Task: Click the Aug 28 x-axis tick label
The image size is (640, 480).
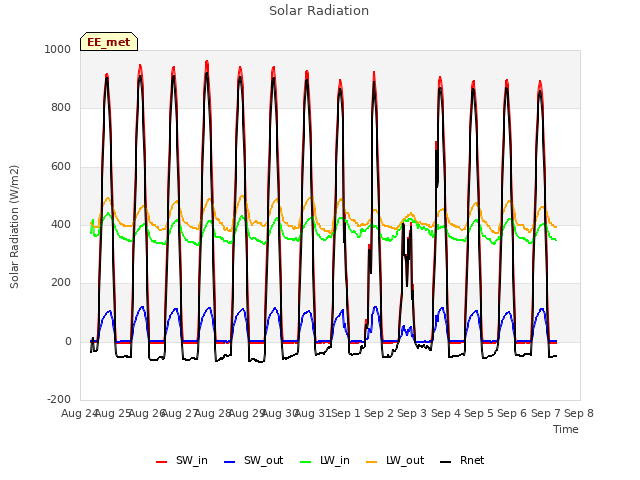Action: (x=213, y=413)
